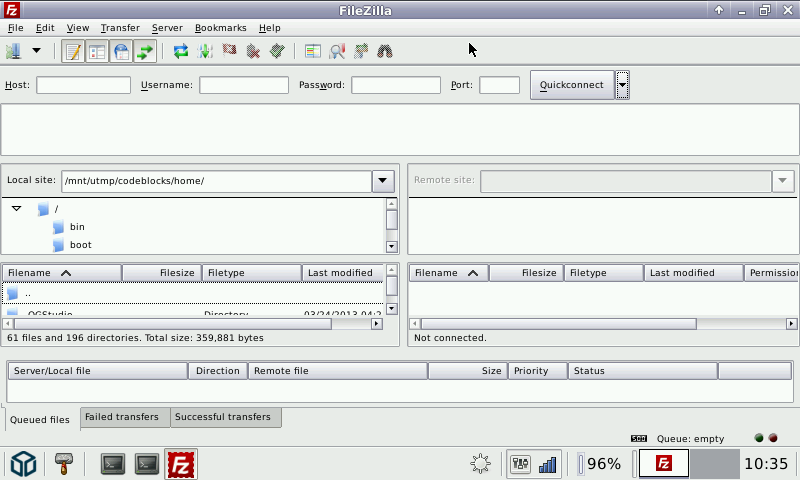This screenshot has width=800, height=480.
Task: Sort local files by Last modified column
Action: [340, 273]
